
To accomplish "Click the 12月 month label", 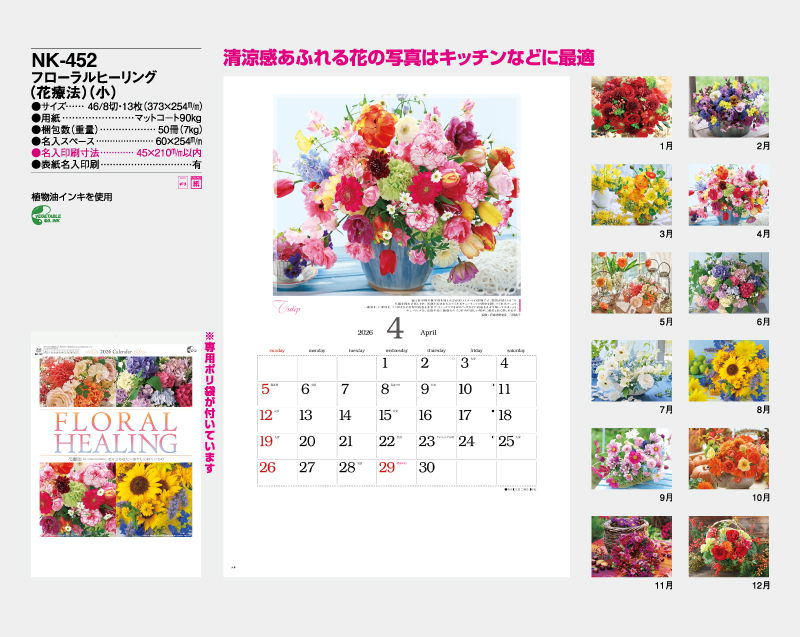I will [761, 585].
